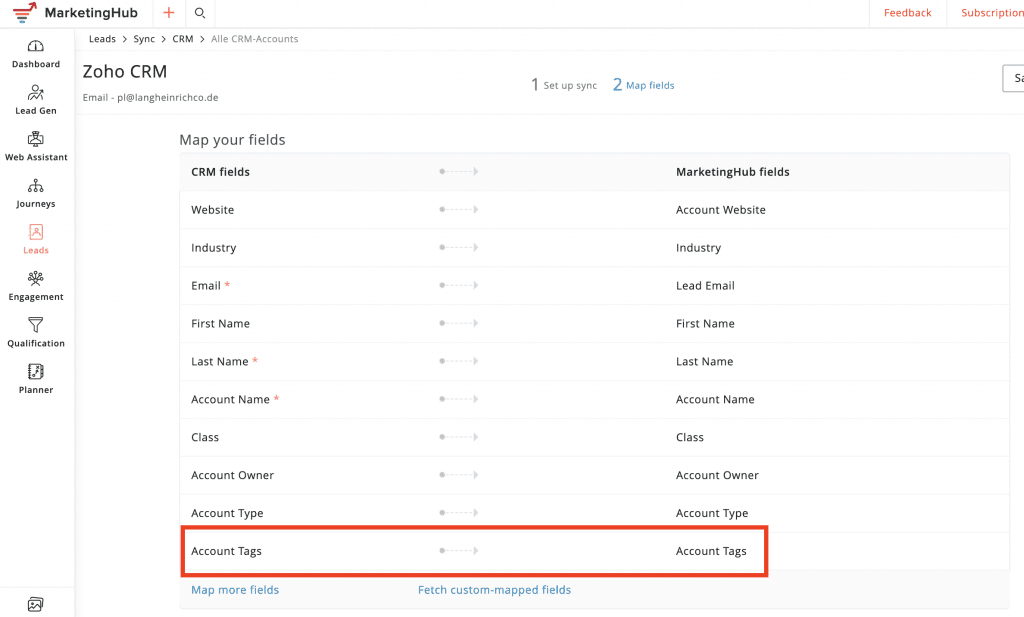Open the Web Assistant sidebar icon

click(36, 139)
